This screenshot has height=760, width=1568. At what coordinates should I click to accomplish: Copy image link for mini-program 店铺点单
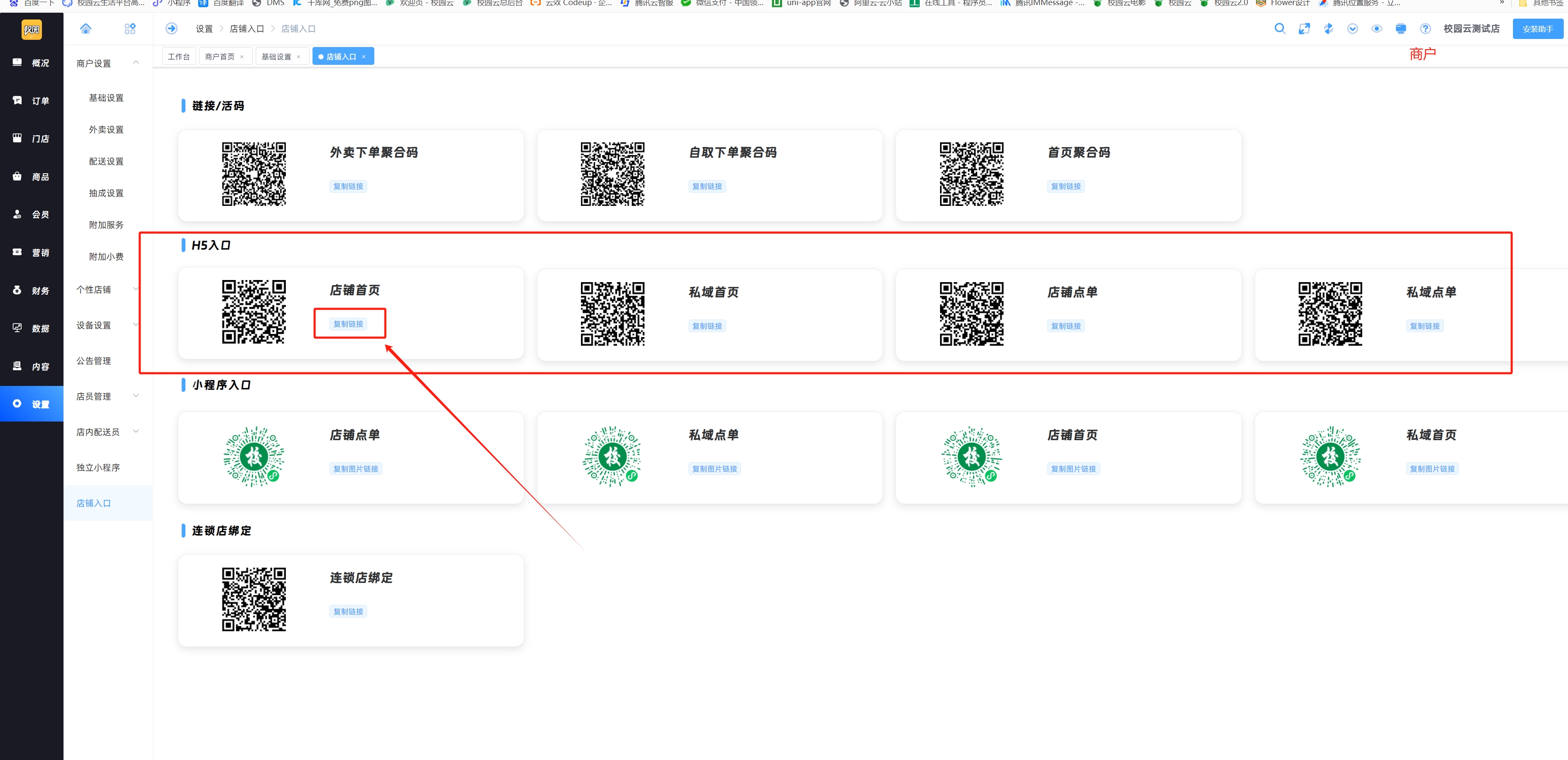(x=356, y=469)
